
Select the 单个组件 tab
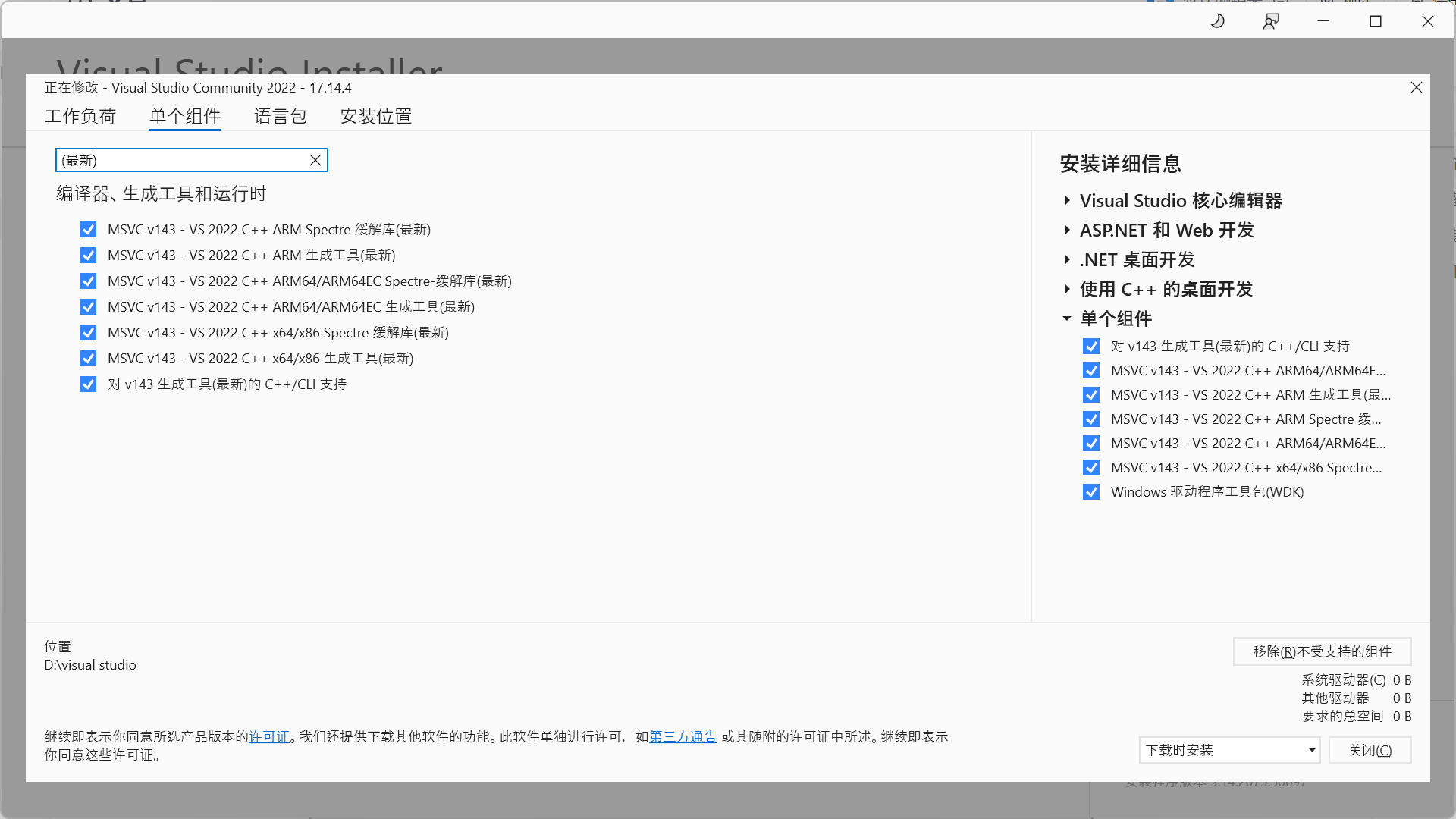185,116
